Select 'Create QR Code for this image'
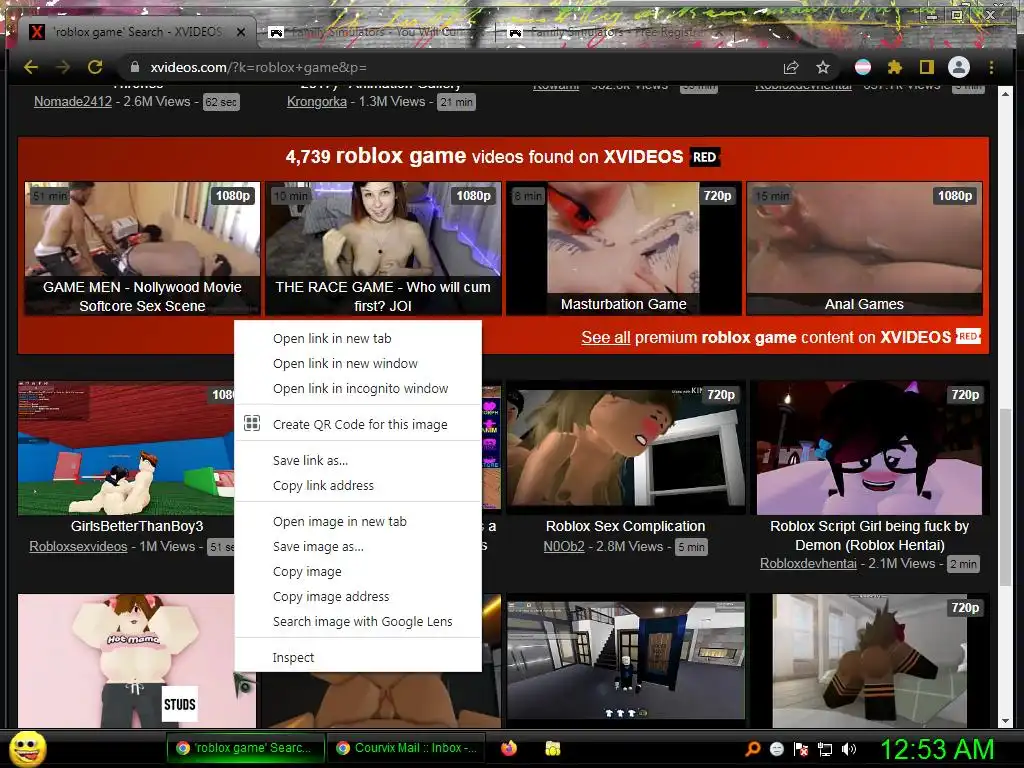Viewport: 1024px width, 768px height. pyautogui.click(x=358, y=424)
